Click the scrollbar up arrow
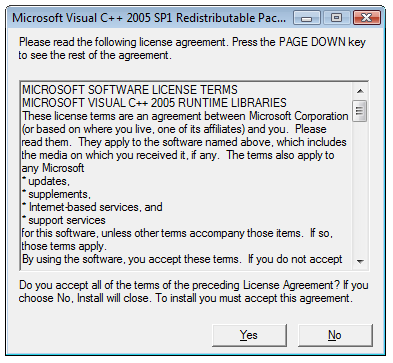The image size is (393, 363). click(360, 91)
